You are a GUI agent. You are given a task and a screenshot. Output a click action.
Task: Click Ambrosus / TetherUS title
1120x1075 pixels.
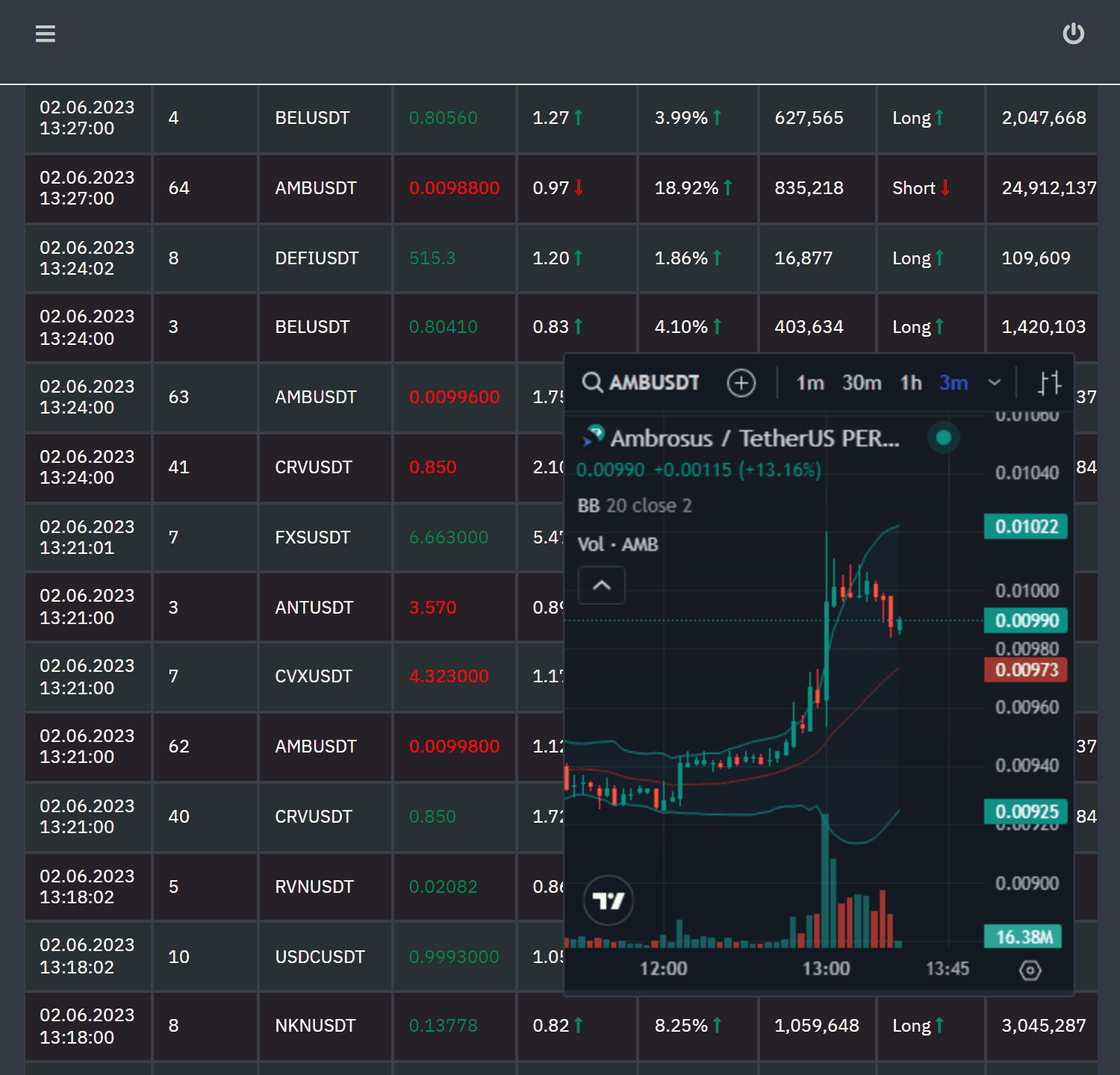point(755,438)
